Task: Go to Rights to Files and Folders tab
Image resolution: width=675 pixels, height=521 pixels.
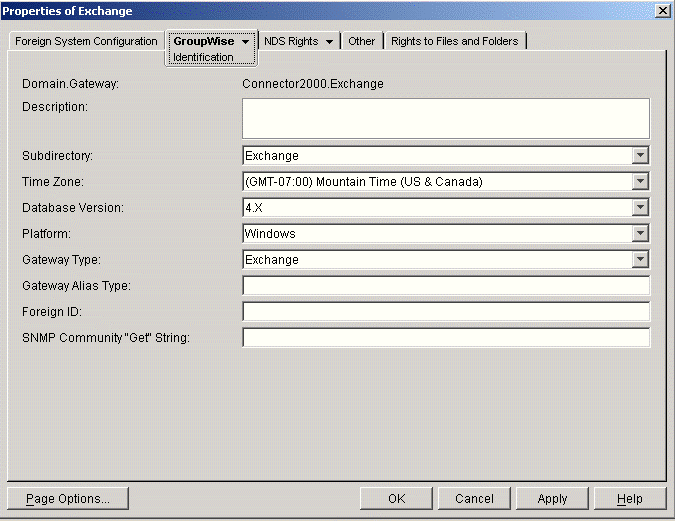Action: point(455,41)
